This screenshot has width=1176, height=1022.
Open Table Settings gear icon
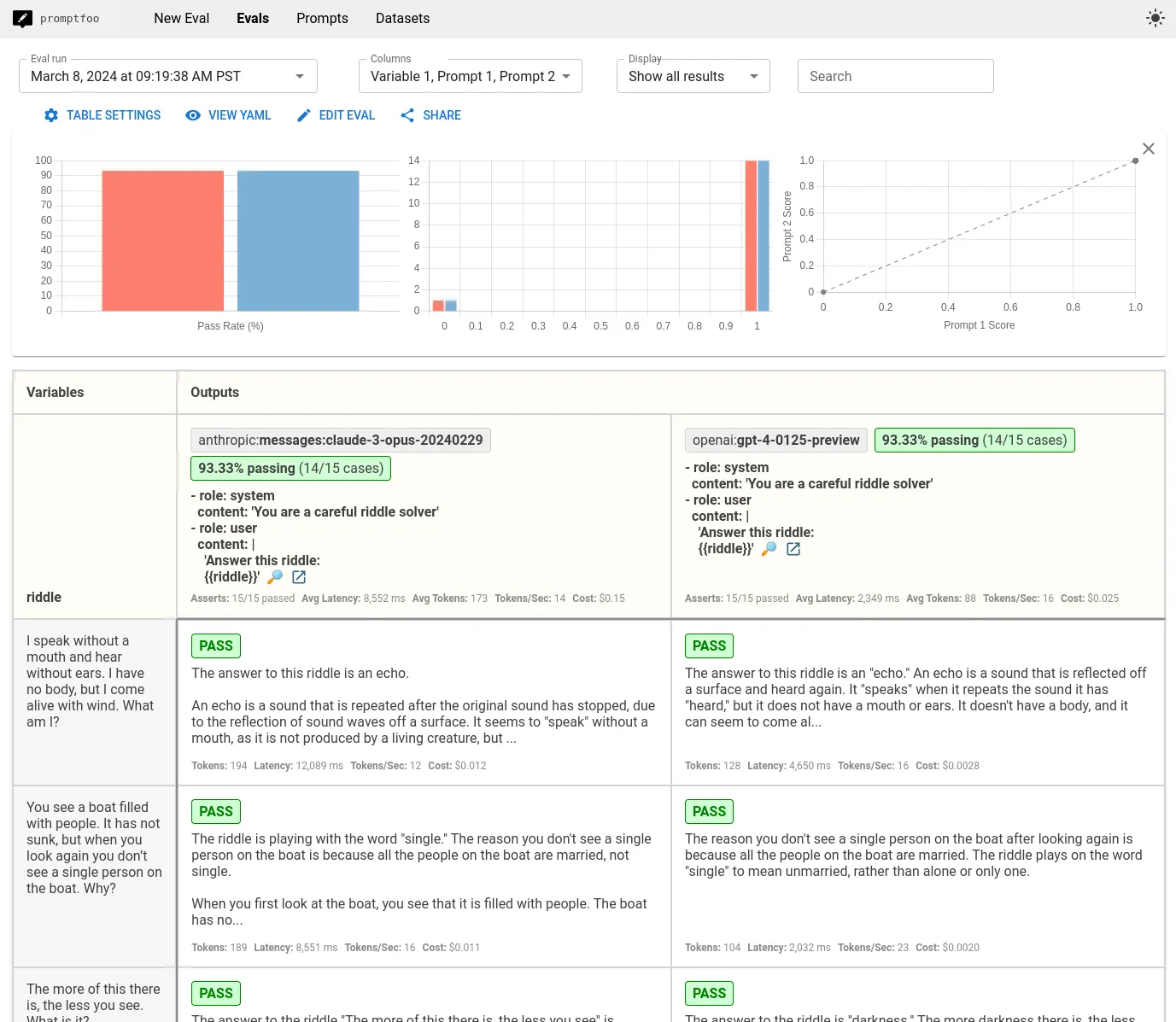pos(51,115)
